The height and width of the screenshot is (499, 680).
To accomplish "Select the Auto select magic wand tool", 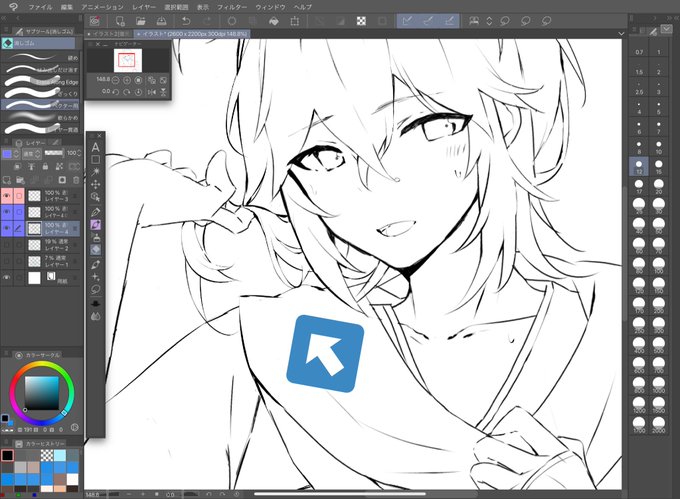I will (95, 172).
